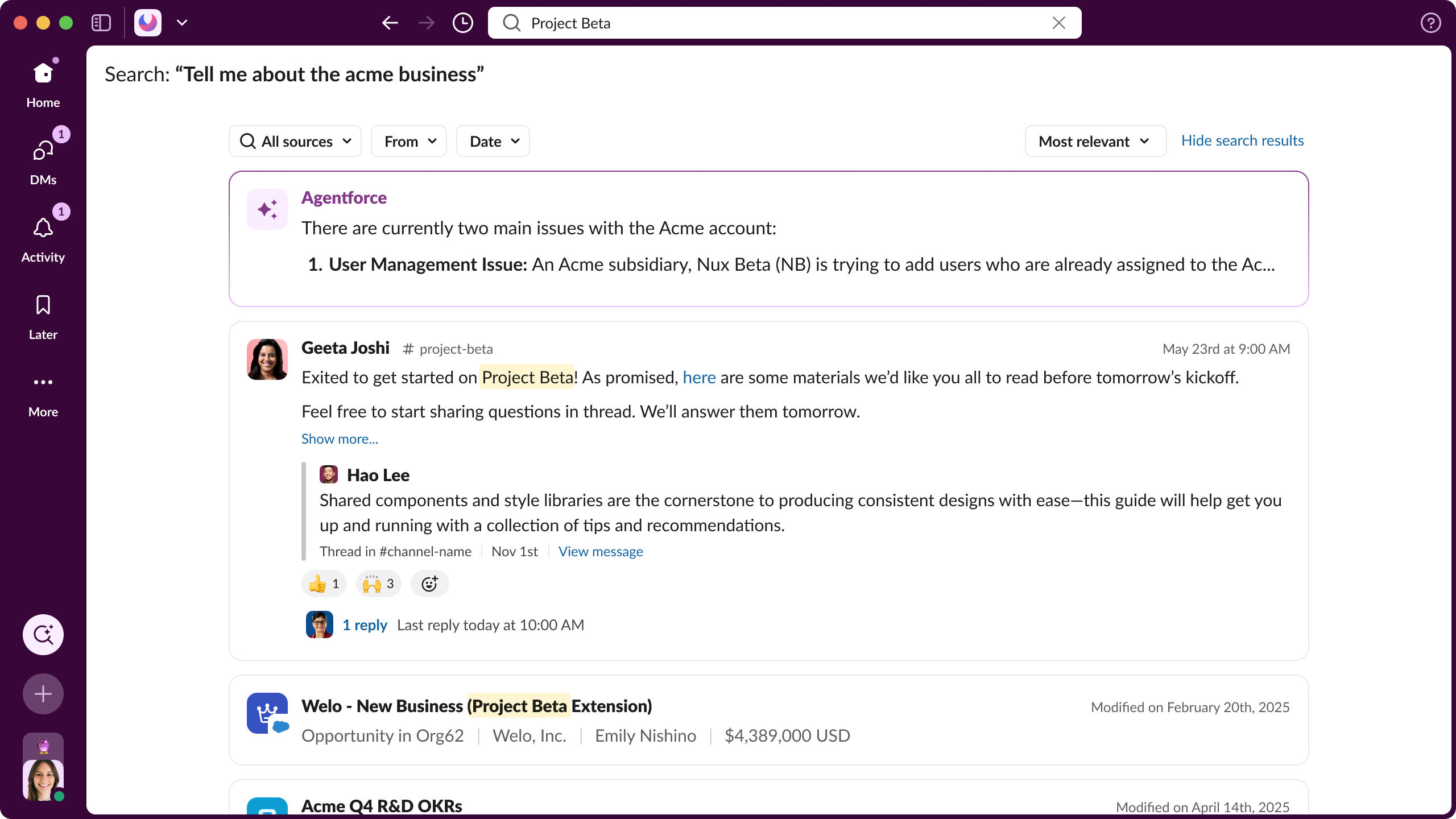
Task: Toggle the raised hands reaction
Action: click(379, 584)
